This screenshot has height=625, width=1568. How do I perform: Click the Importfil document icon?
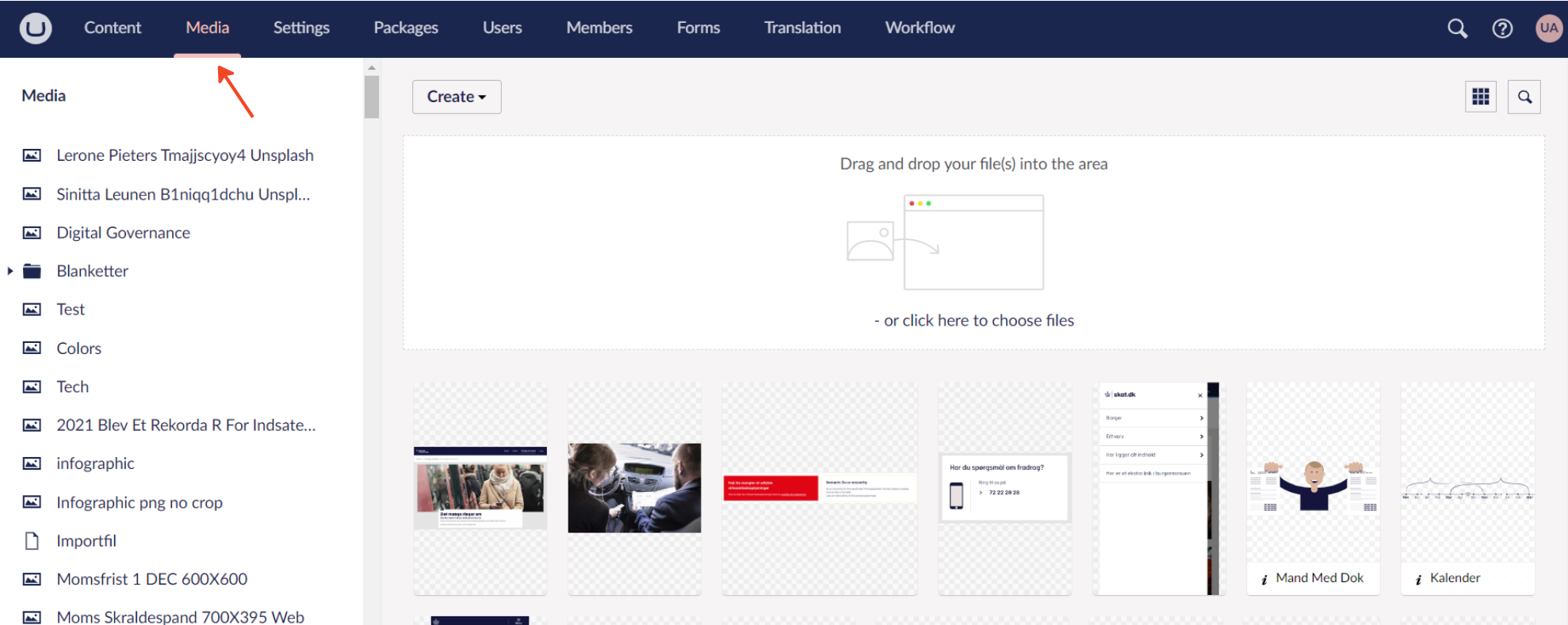(x=32, y=541)
